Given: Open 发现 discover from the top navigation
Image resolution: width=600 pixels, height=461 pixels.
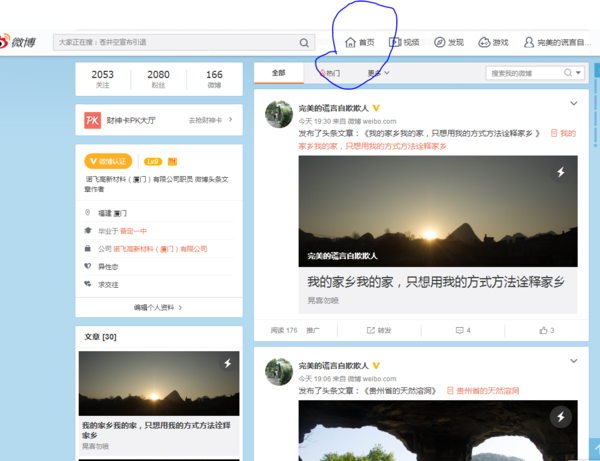Looking at the screenshot, I should pyautogui.click(x=448, y=43).
